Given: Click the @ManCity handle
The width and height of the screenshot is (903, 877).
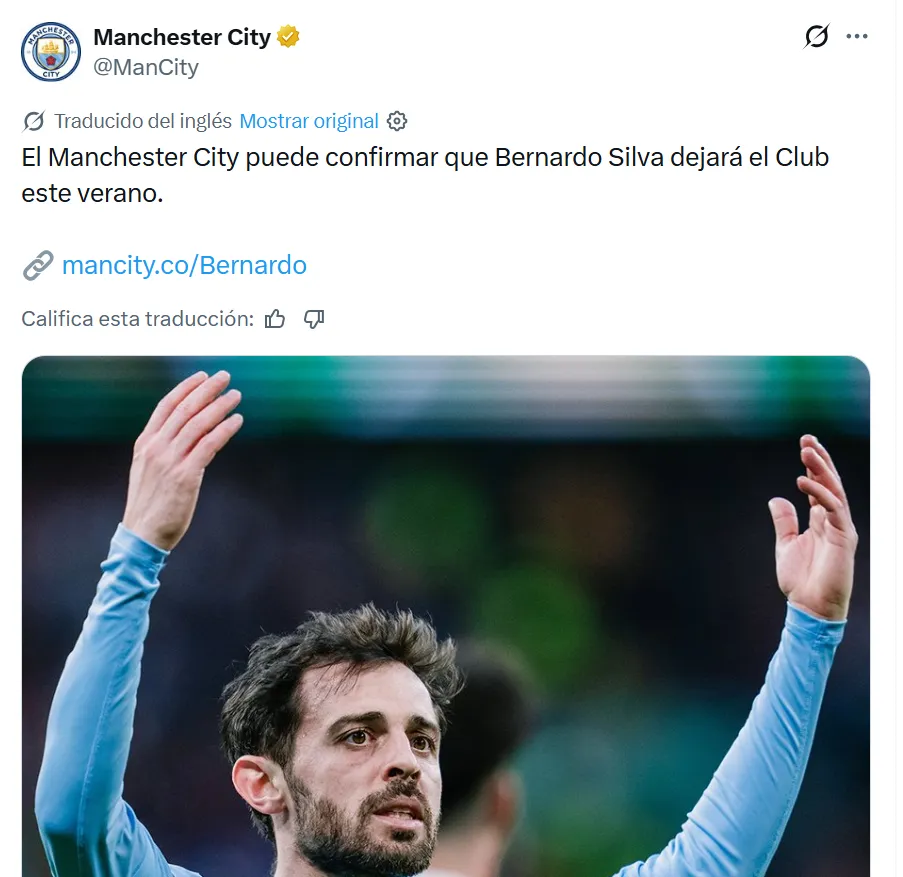Looking at the screenshot, I should [146, 67].
